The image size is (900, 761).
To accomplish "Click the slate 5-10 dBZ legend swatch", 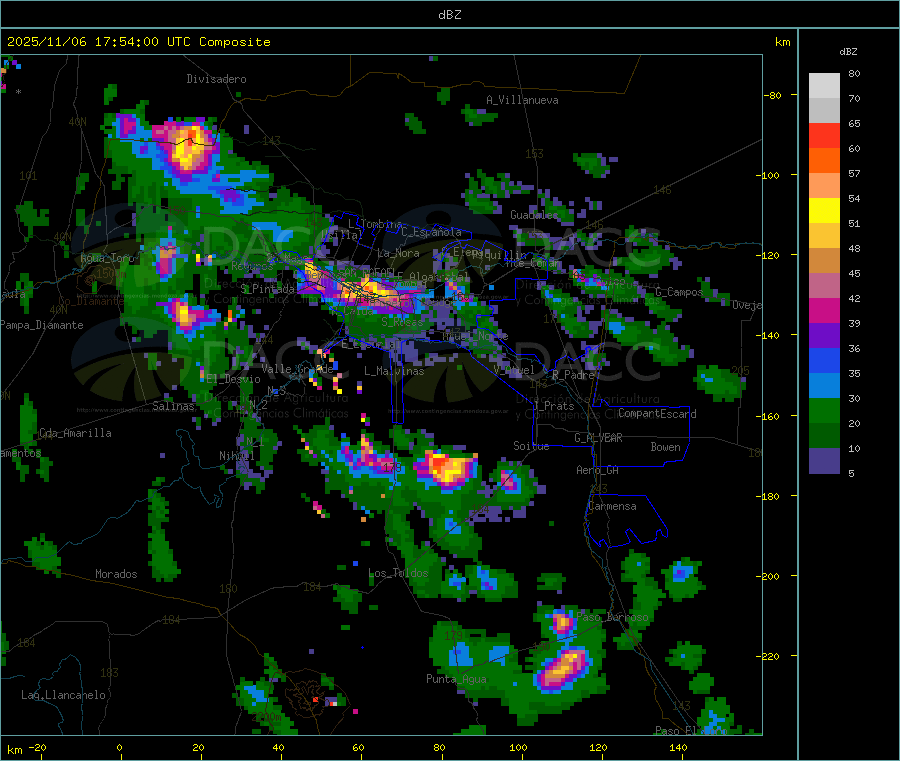I will tap(824, 461).
